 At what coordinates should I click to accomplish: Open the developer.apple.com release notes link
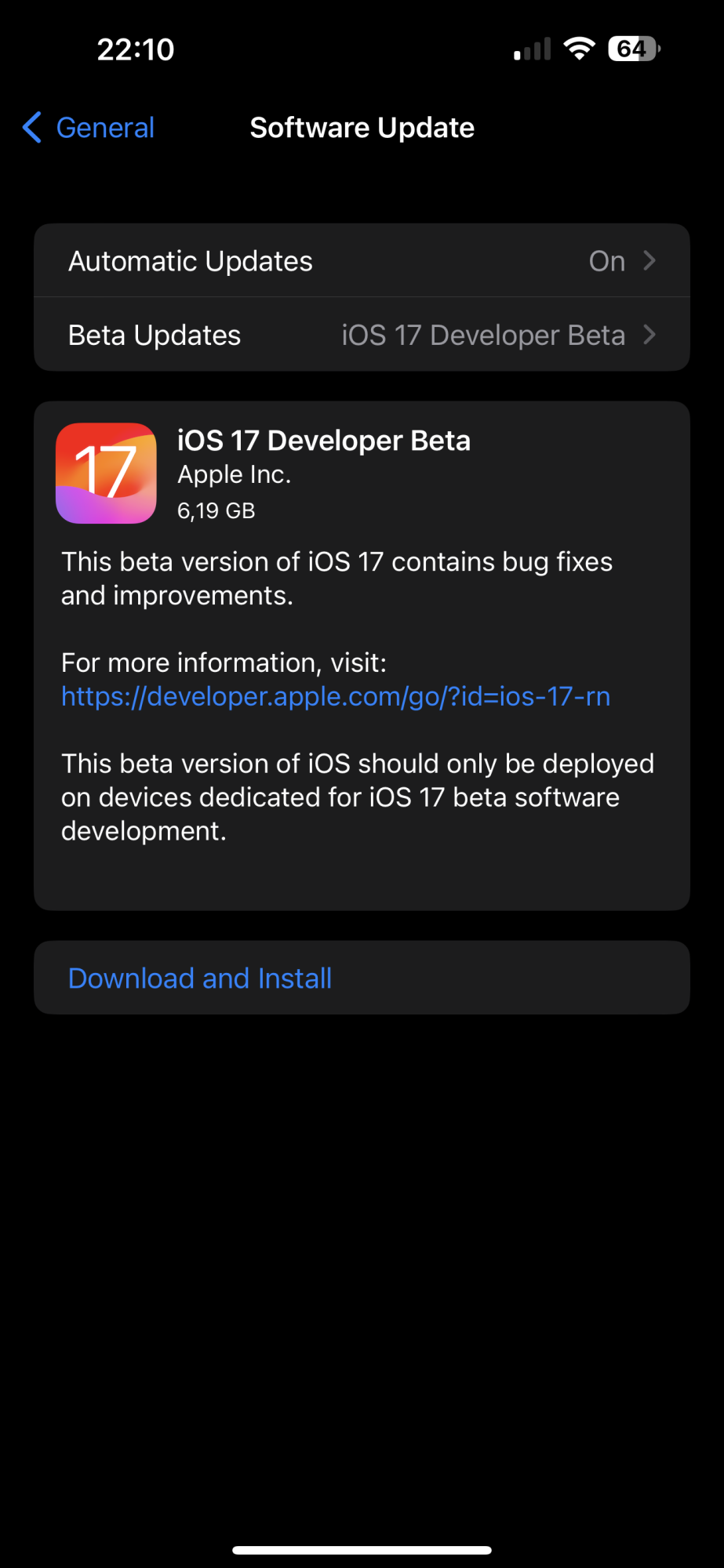click(336, 696)
